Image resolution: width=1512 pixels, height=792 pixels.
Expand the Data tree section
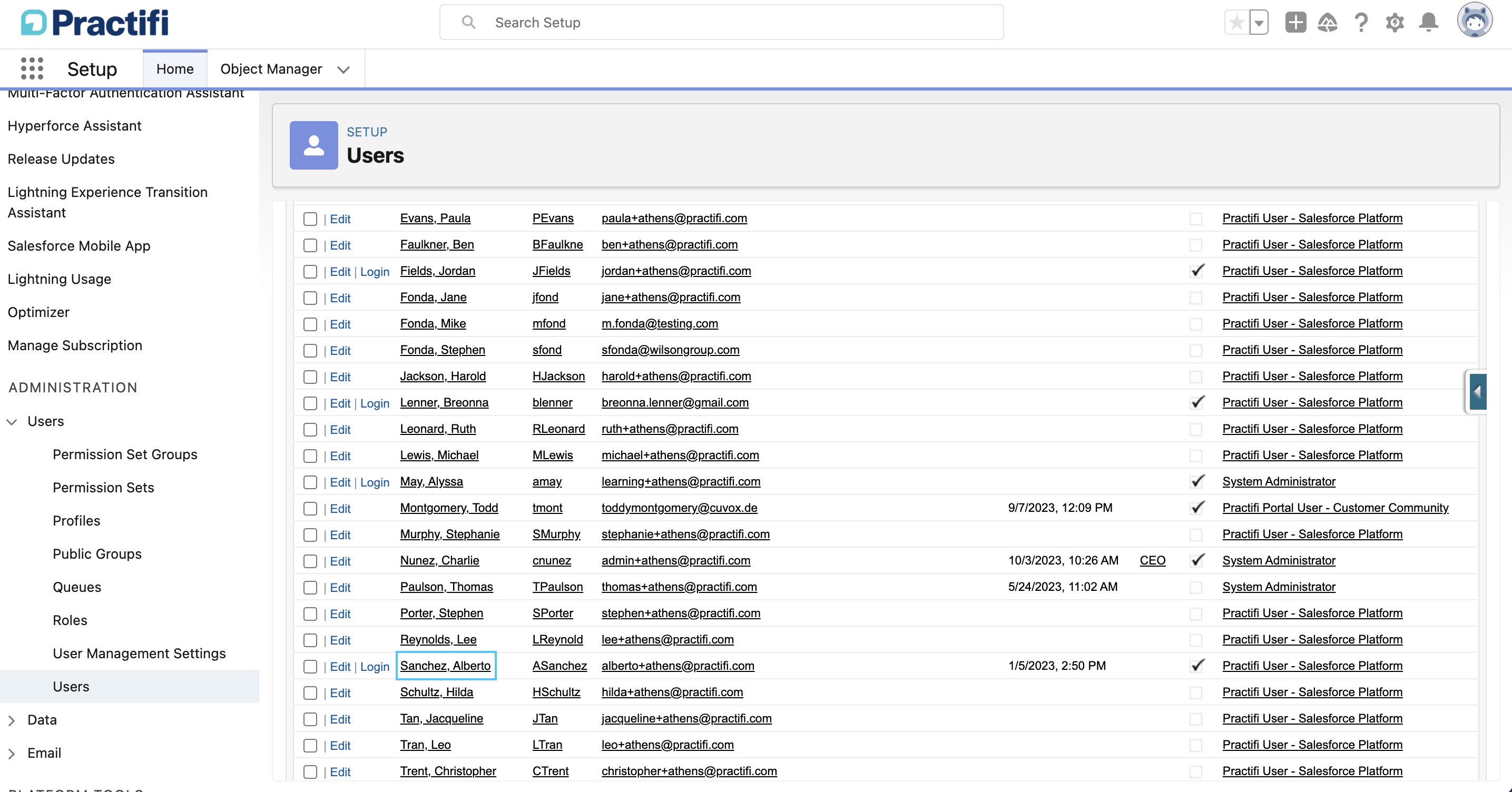pos(12,720)
